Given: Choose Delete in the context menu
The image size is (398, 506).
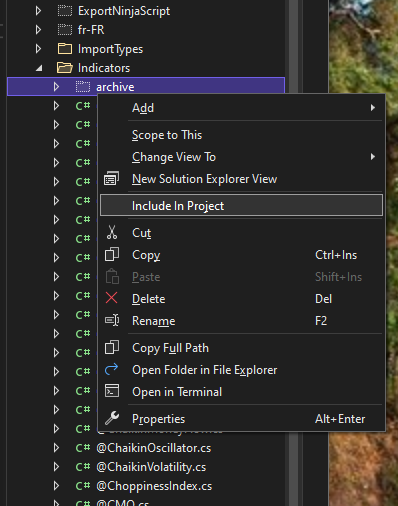Looking at the screenshot, I should click(241, 298).
